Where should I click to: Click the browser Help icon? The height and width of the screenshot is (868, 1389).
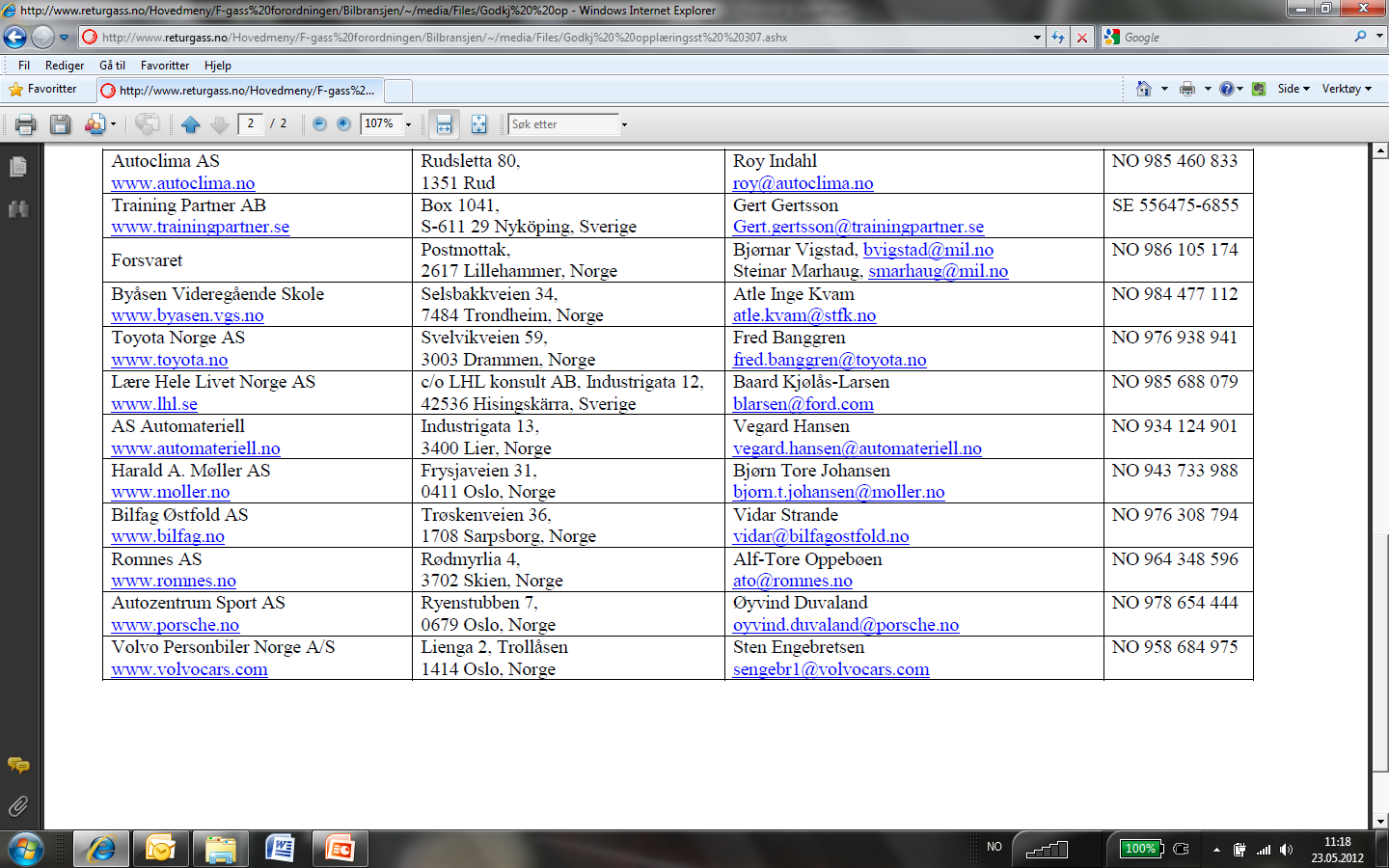(x=1226, y=89)
